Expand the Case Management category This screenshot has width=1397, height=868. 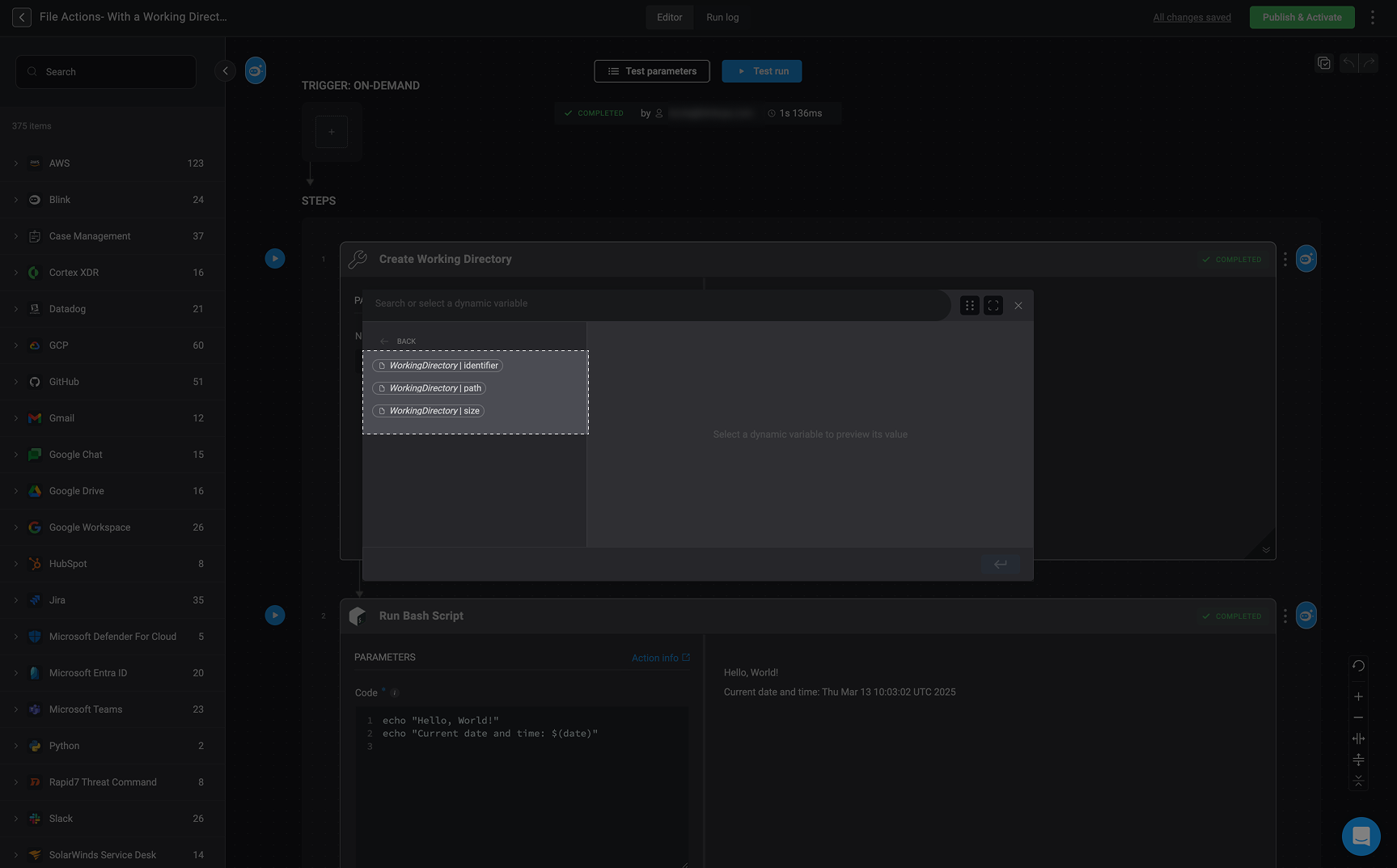[x=15, y=236]
